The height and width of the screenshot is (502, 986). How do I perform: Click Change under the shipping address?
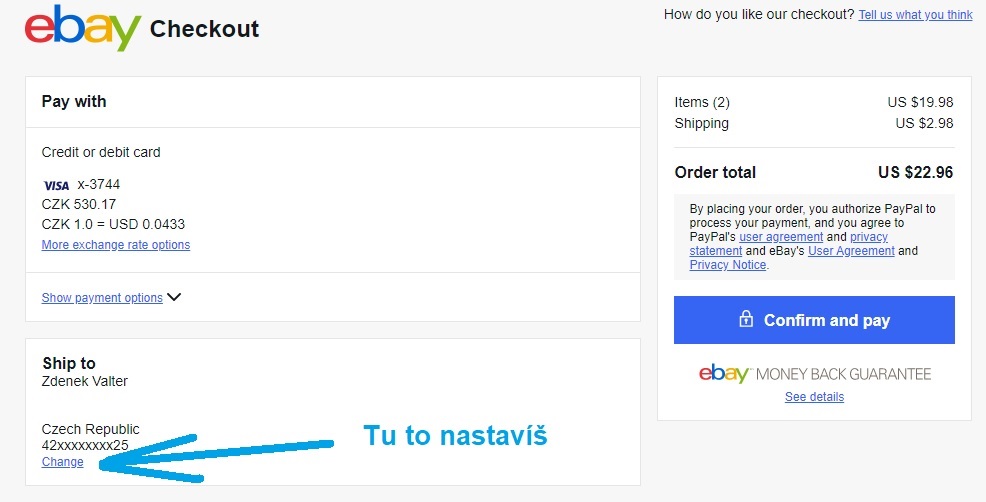pos(63,462)
